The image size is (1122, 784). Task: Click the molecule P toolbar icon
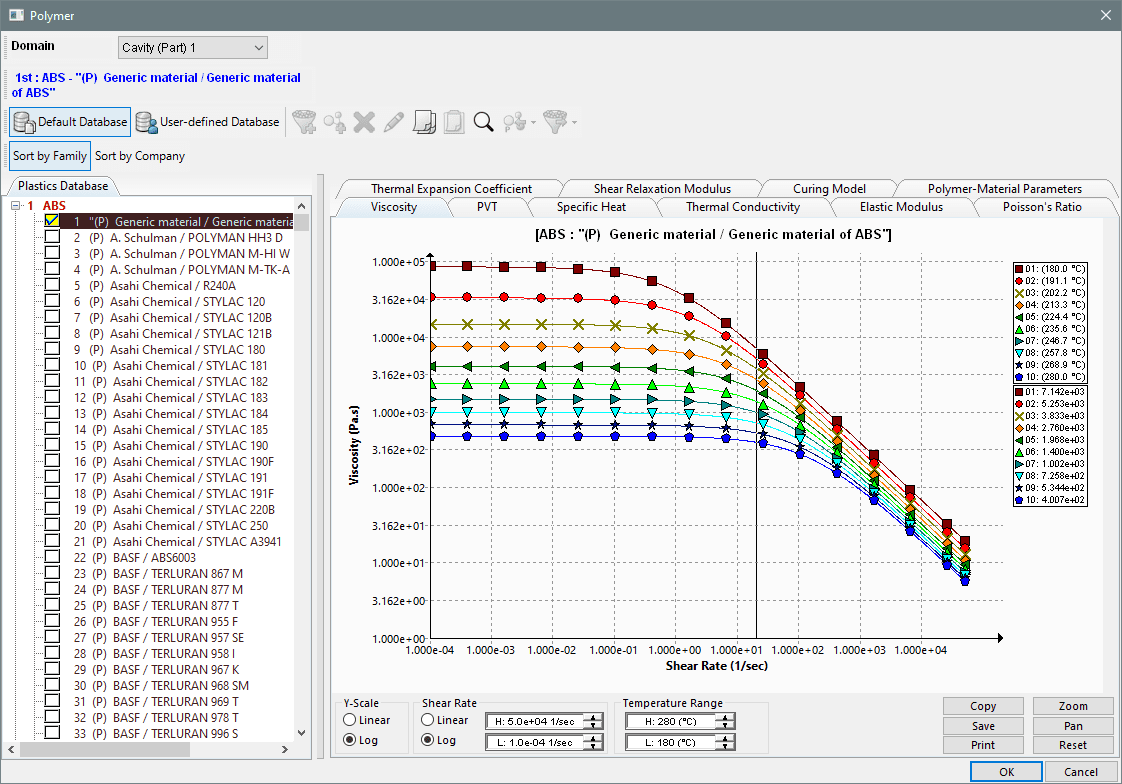(x=514, y=122)
